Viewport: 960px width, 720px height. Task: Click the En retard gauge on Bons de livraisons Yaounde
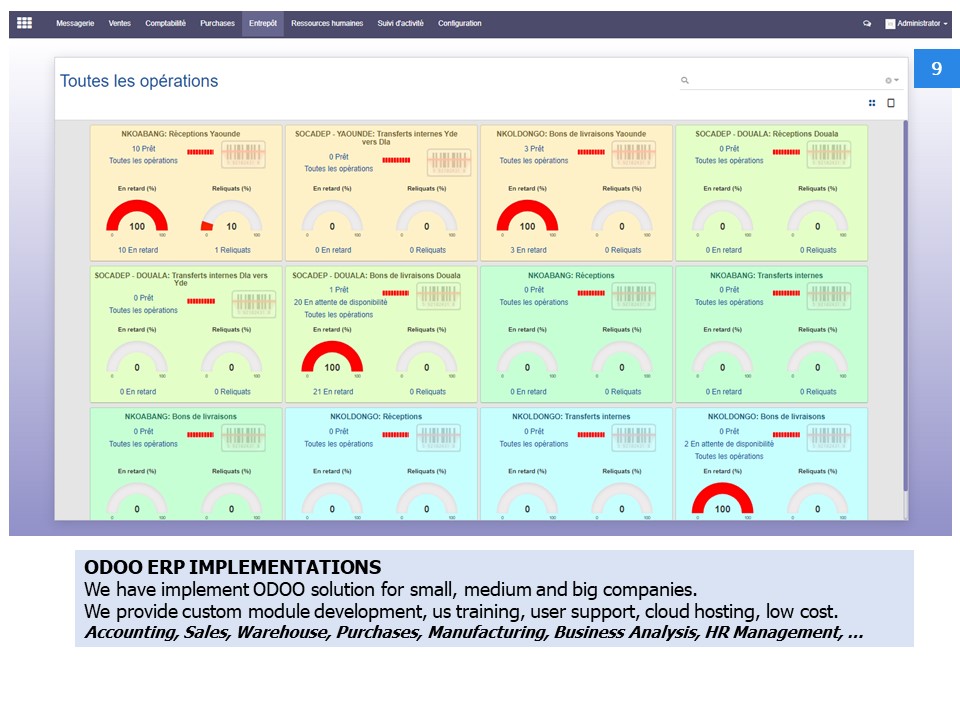[527, 217]
